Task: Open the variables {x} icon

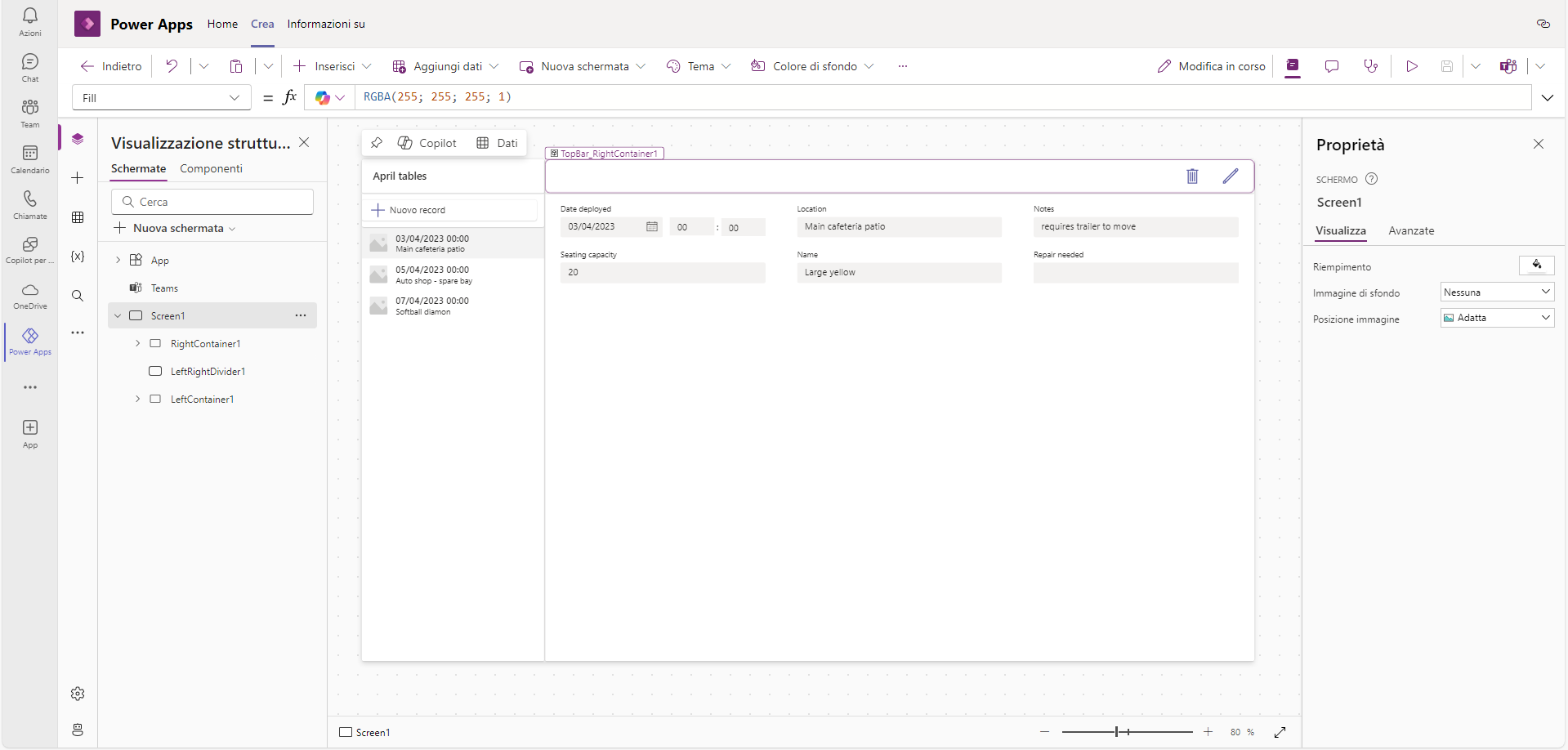Action: click(78, 257)
